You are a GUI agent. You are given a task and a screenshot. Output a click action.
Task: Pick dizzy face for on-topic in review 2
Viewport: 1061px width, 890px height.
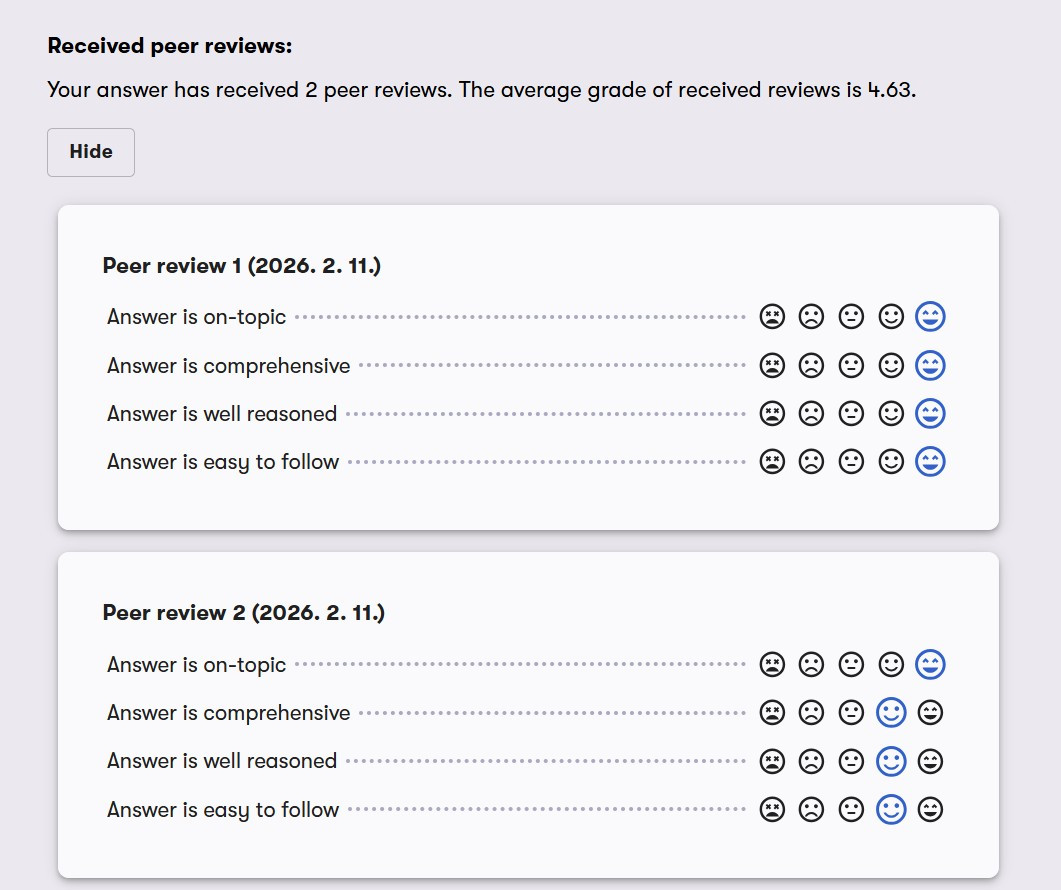point(772,664)
